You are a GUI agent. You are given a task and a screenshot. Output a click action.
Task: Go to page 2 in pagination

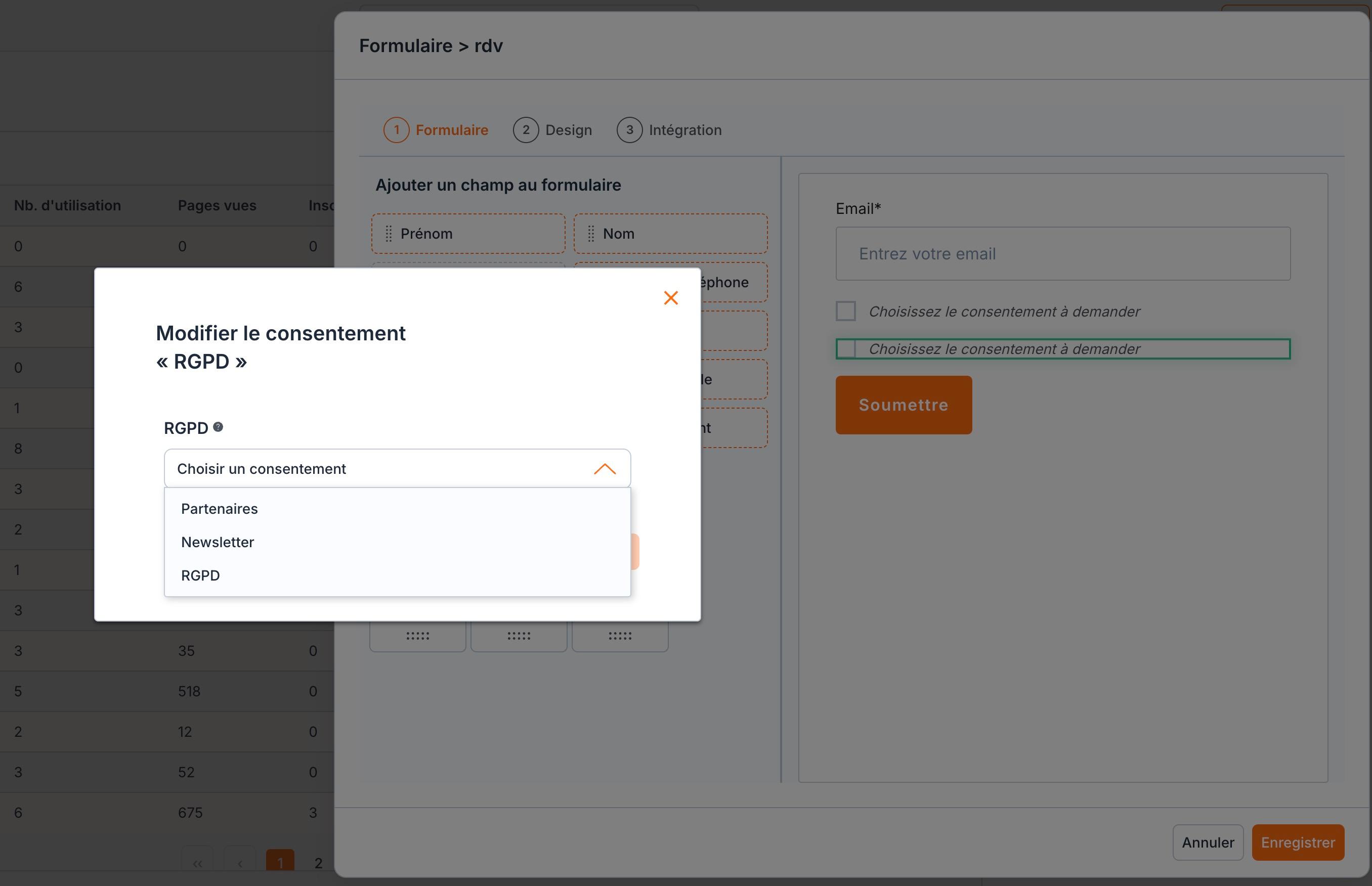[318, 862]
